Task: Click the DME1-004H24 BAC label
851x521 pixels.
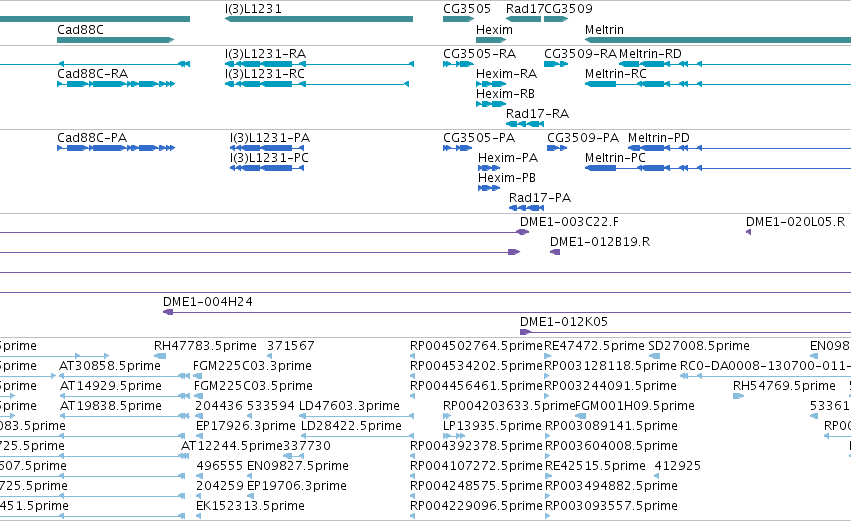Action: click(208, 302)
